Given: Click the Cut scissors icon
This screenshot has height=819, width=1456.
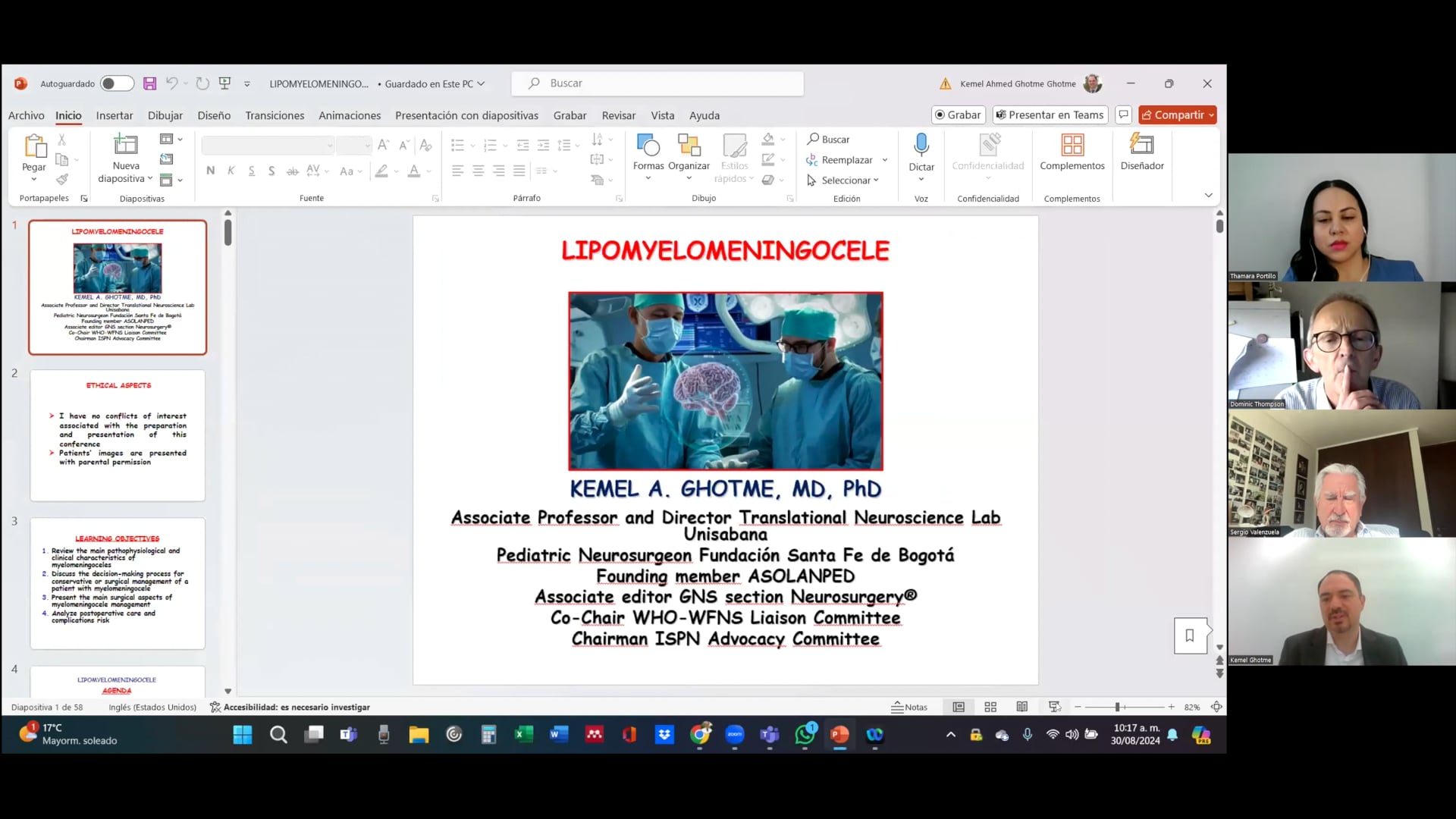Looking at the screenshot, I should [x=62, y=140].
